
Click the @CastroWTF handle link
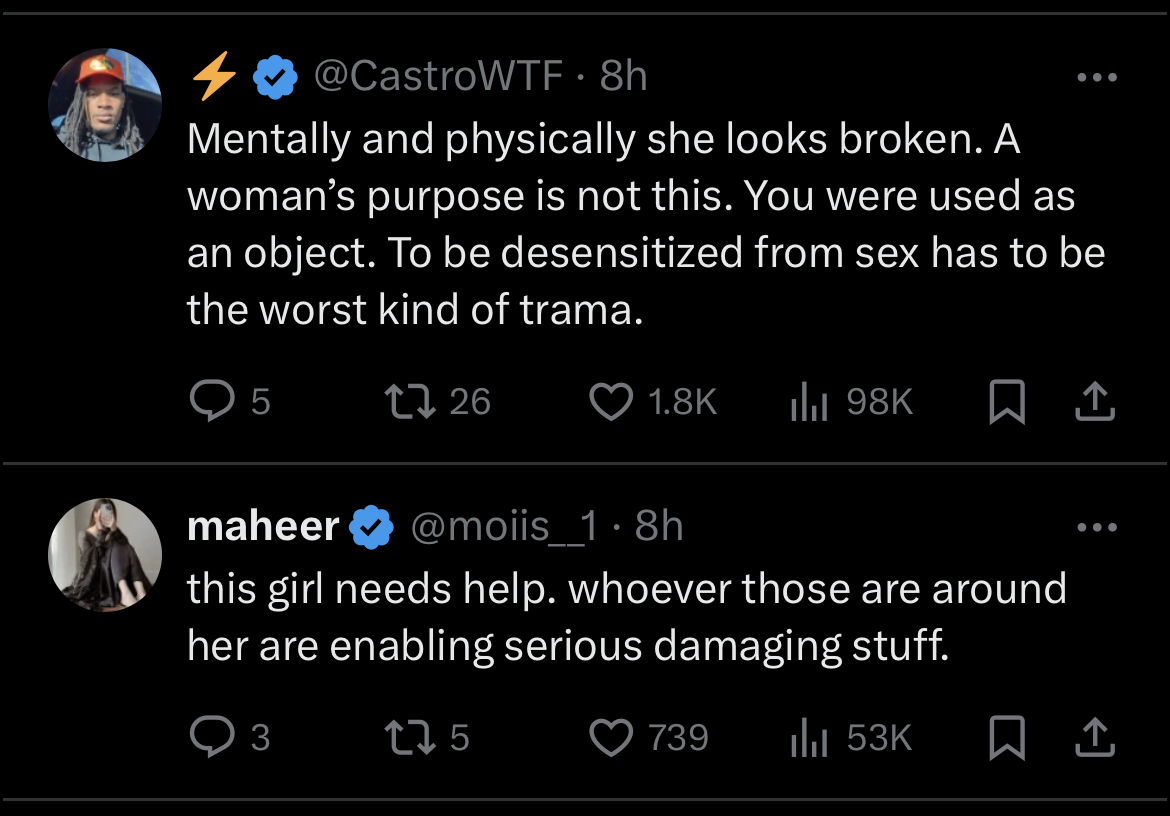coord(438,75)
